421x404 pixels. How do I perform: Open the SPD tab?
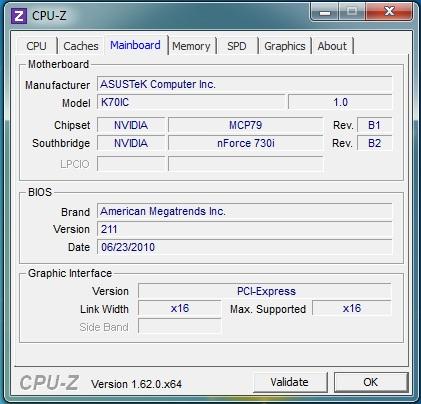click(237, 46)
